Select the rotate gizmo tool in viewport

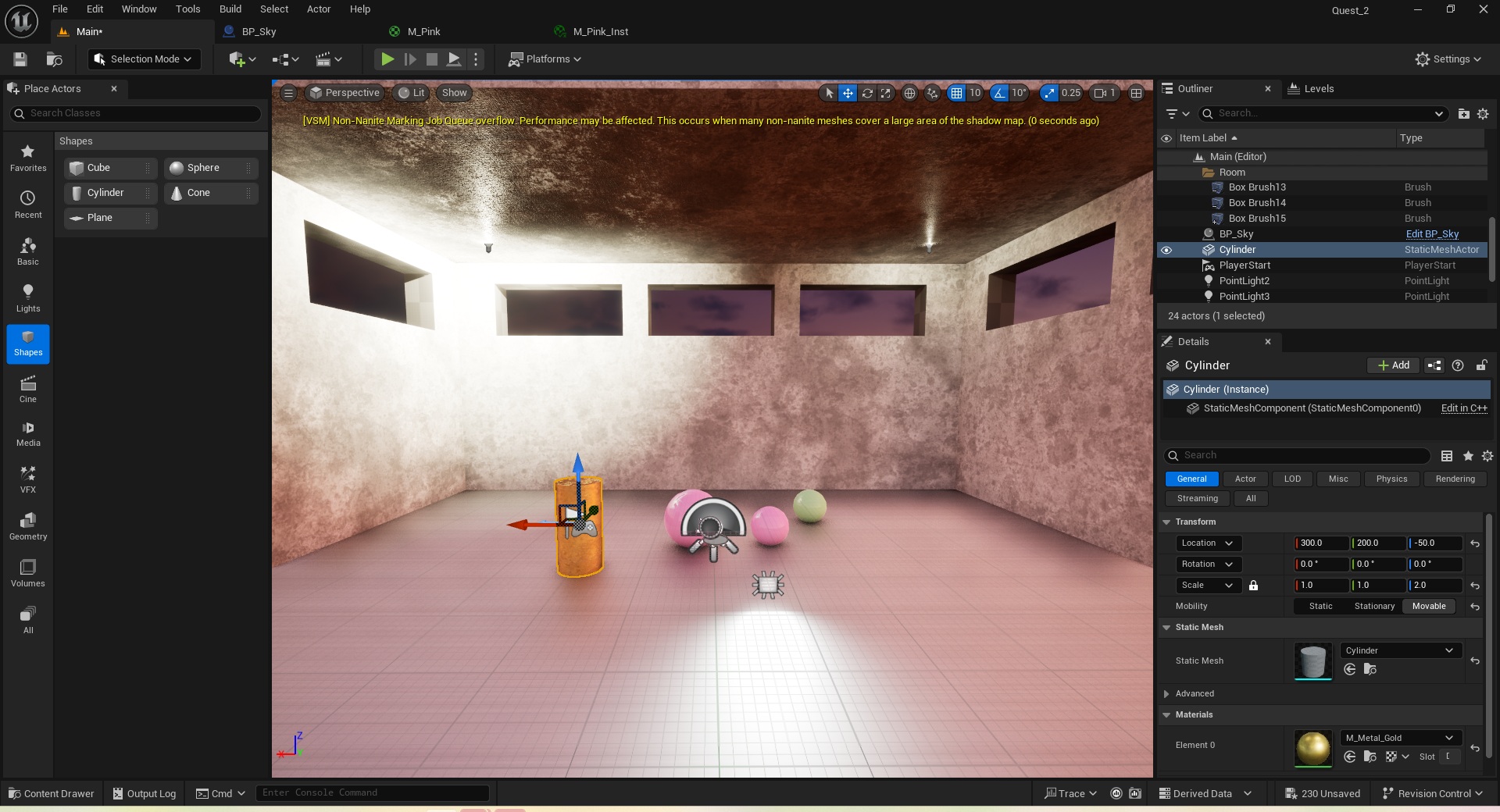tap(867, 93)
